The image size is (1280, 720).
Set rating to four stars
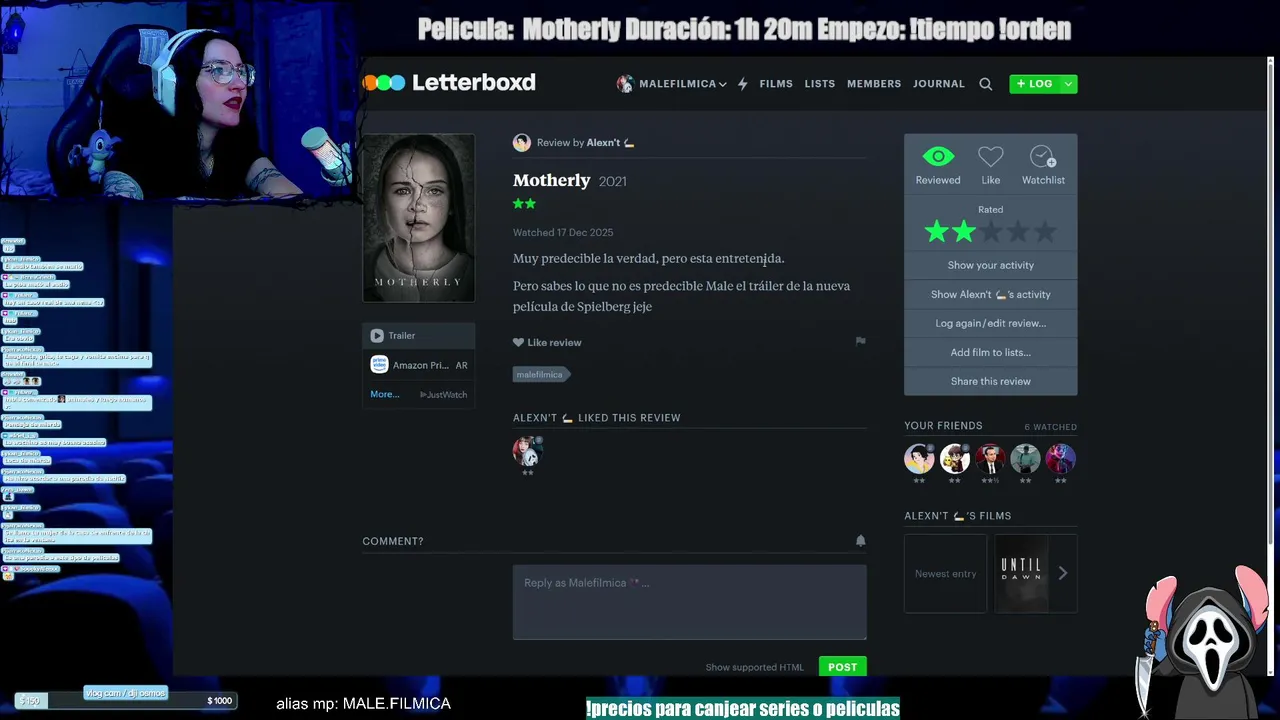click(1017, 232)
